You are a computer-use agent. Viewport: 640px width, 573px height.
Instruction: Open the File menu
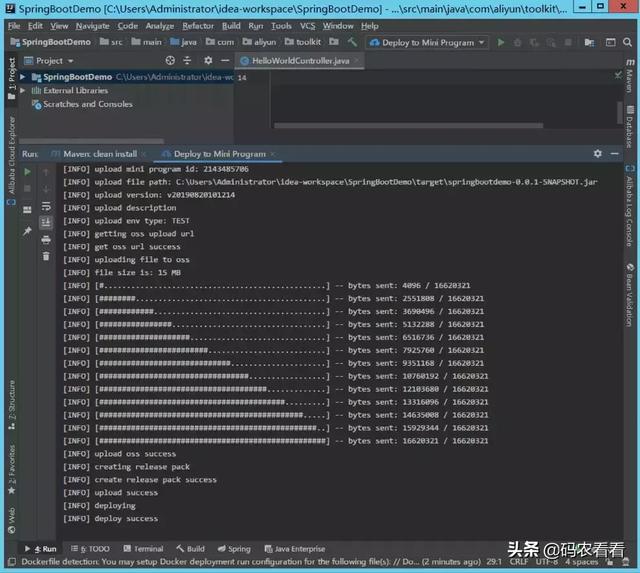tap(13, 26)
